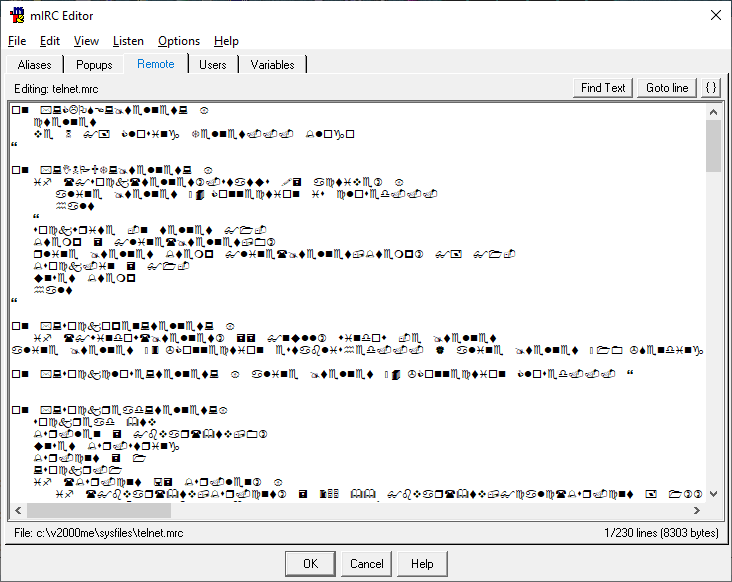Viewport: 732px width, 582px height.
Task: Open the Help menu
Action: click(x=226, y=41)
